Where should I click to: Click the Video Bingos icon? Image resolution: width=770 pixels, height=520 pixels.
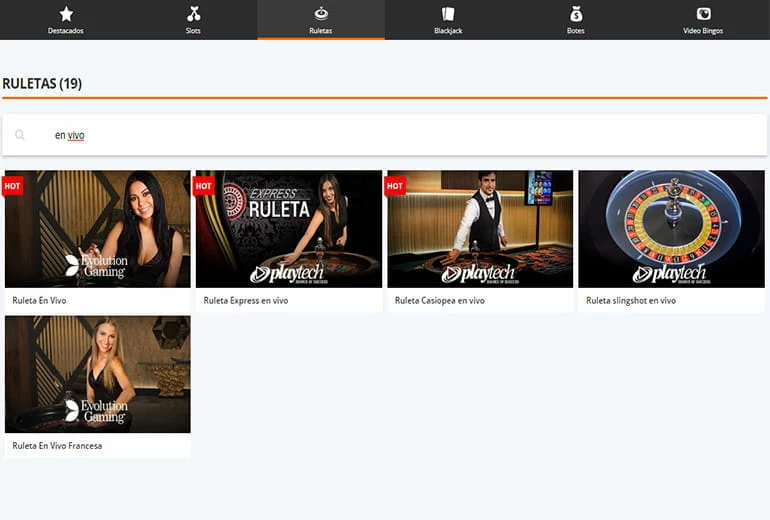tap(703, 14)
